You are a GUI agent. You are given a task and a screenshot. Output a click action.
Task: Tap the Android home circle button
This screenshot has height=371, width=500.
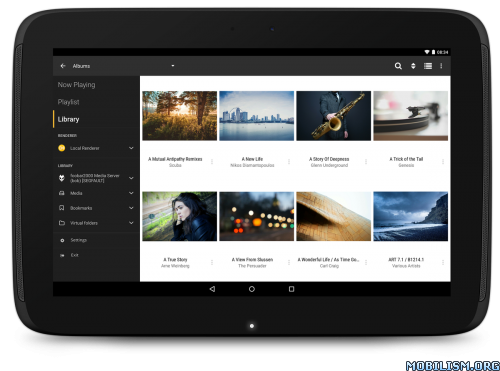pyautogui.click(x=252, y=289)
